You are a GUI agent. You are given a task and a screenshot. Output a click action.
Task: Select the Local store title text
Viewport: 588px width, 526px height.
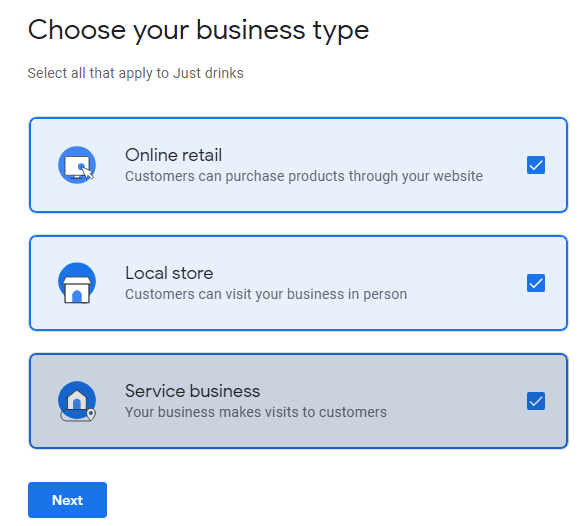click(x=169, y=273)
